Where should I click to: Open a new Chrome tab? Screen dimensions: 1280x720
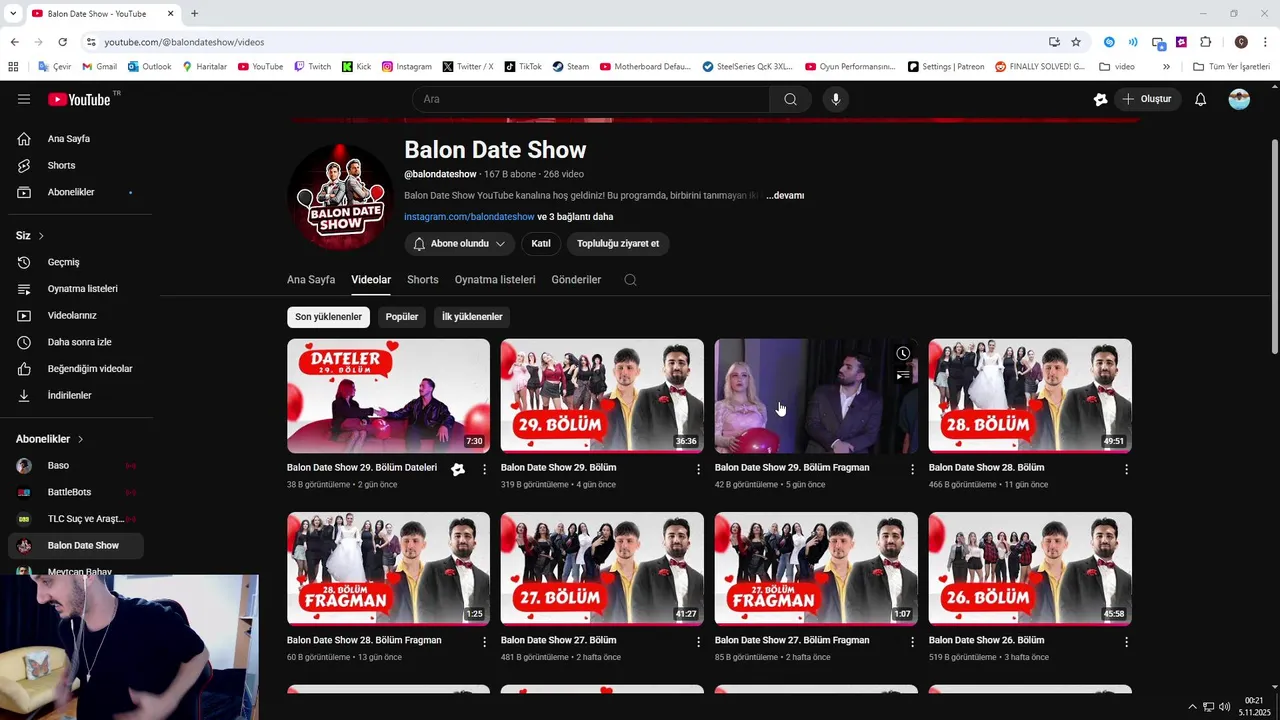[x=194, y=13]
